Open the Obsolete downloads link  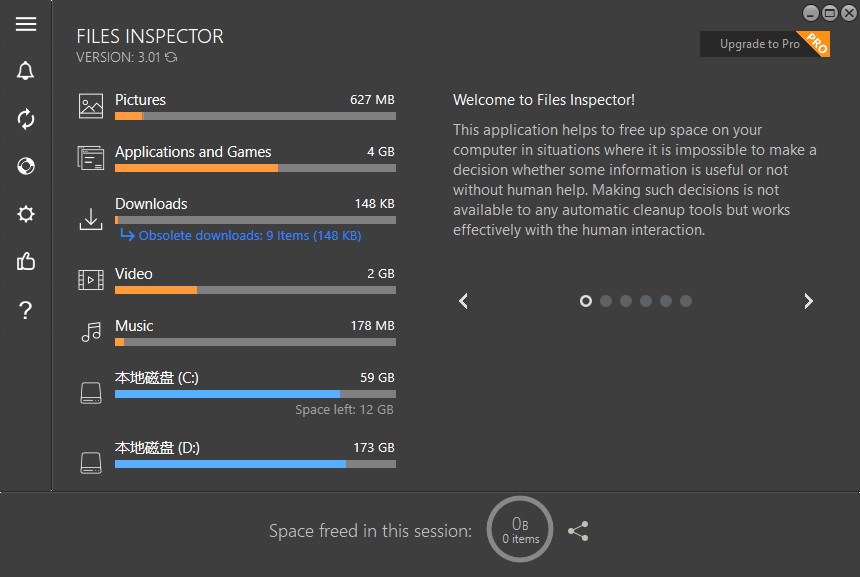coord(249,236)
